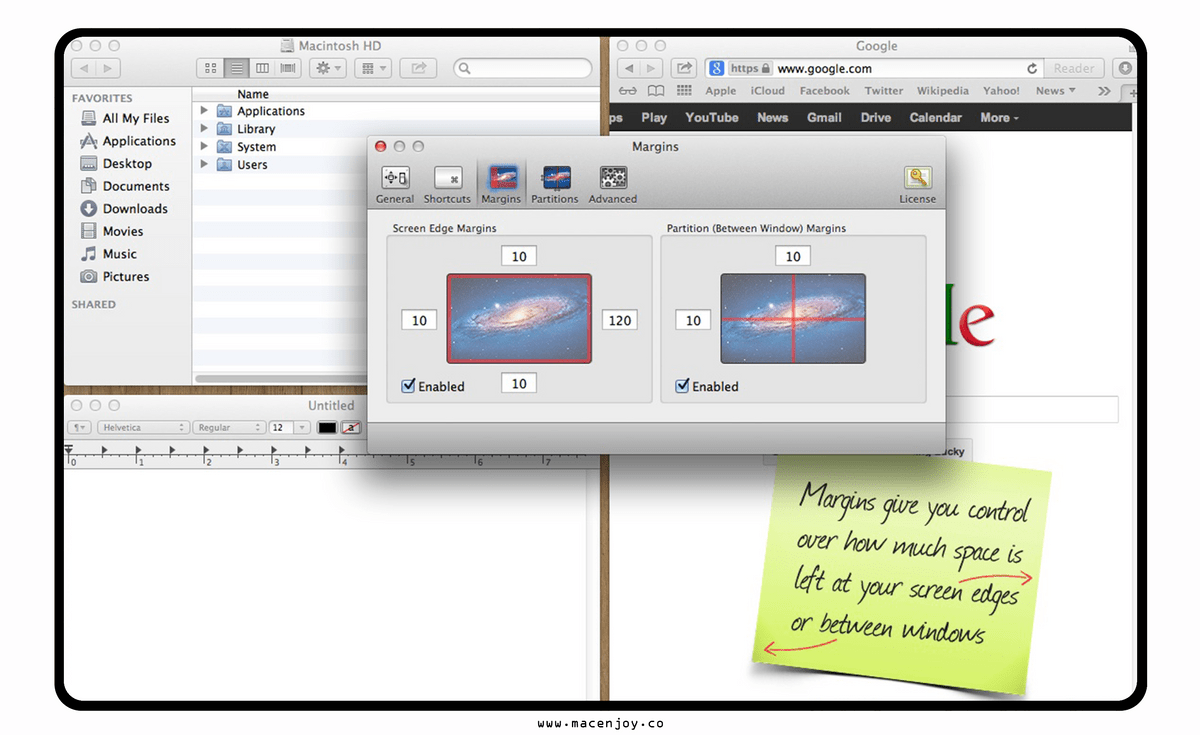Click Safari's share button
The image size is (1200, 735).
(684, 69)
